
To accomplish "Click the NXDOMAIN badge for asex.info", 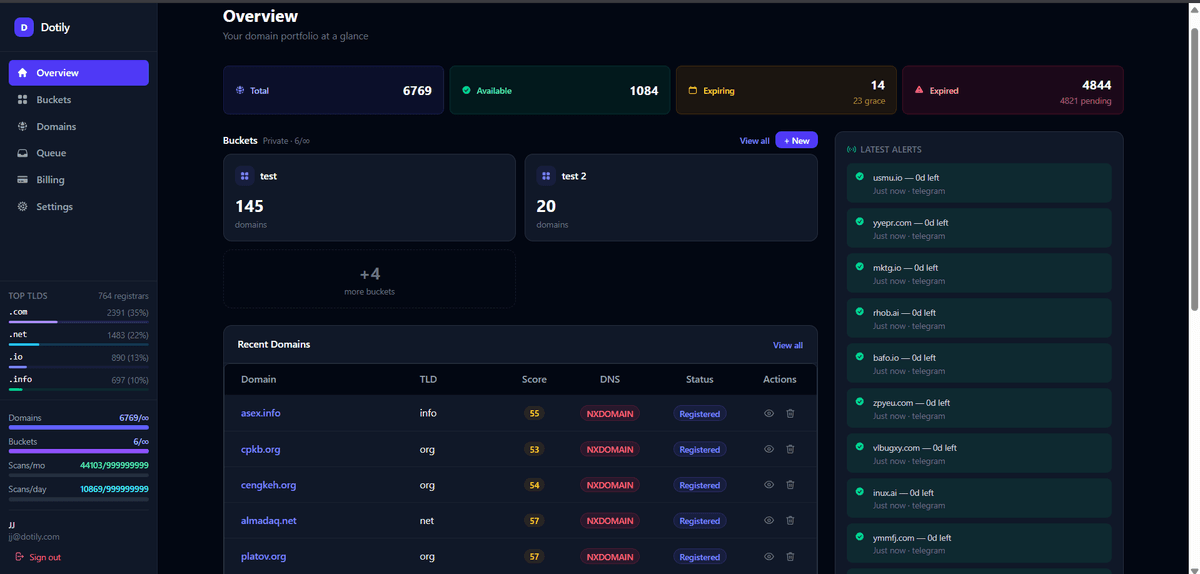I will coord(610,414).
